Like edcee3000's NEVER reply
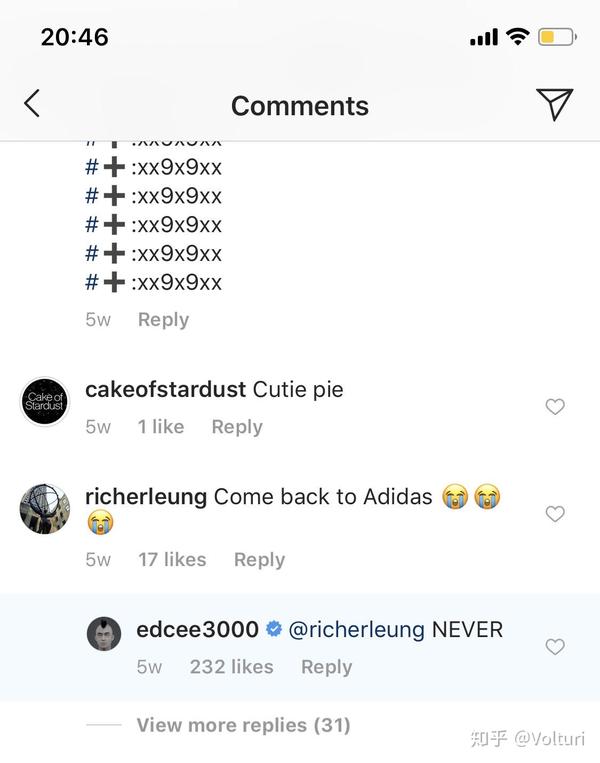 (x=555, y=647)
